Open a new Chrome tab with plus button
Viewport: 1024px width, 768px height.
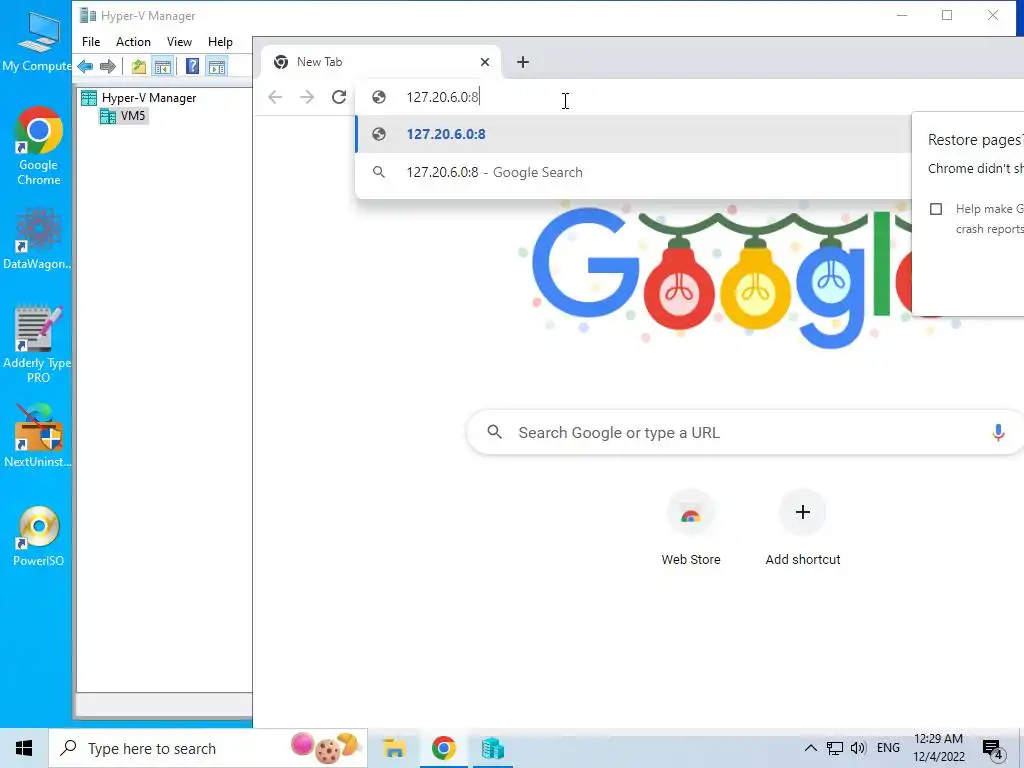click(522, 62)
